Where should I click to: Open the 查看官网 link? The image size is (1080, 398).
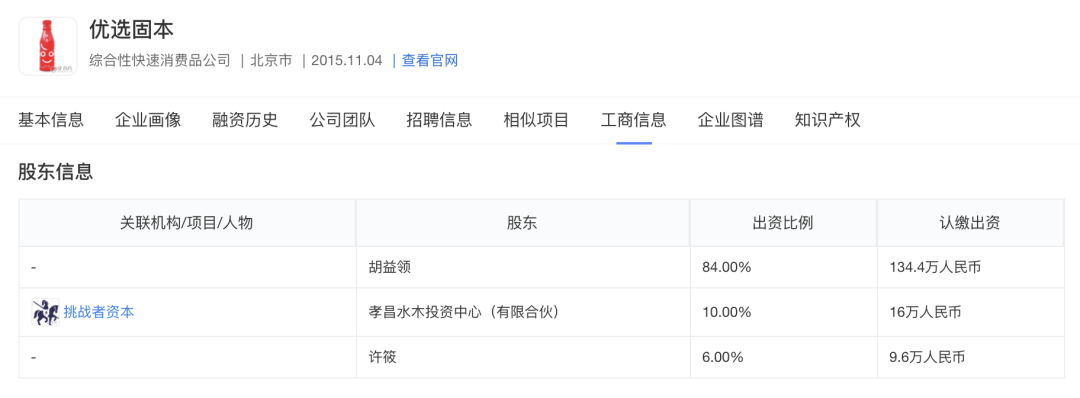point(430,61)
